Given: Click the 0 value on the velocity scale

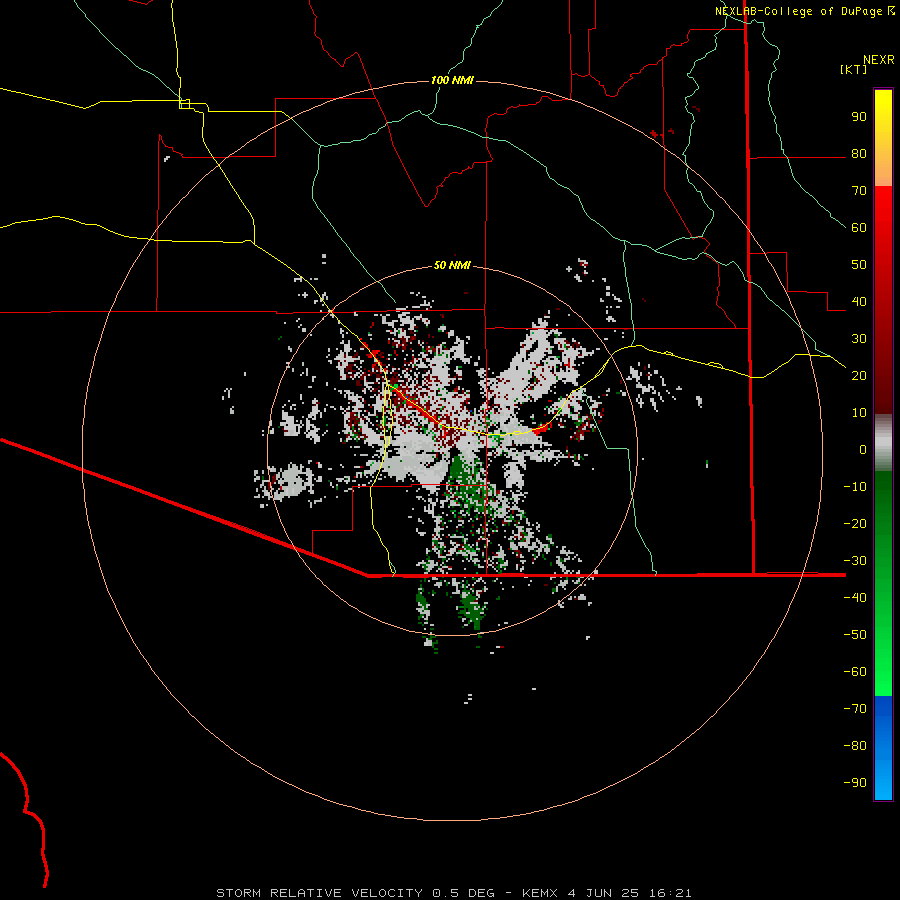Looking at the screenshot, I should (x=863, y=449).
